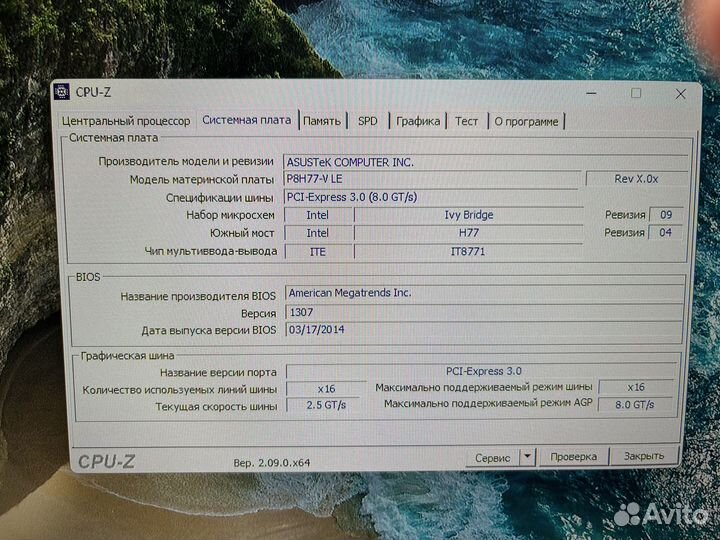Click the ASUSTeK COMPUTER INC. manufacturer field
720x540 pixels.
point(484,162)
